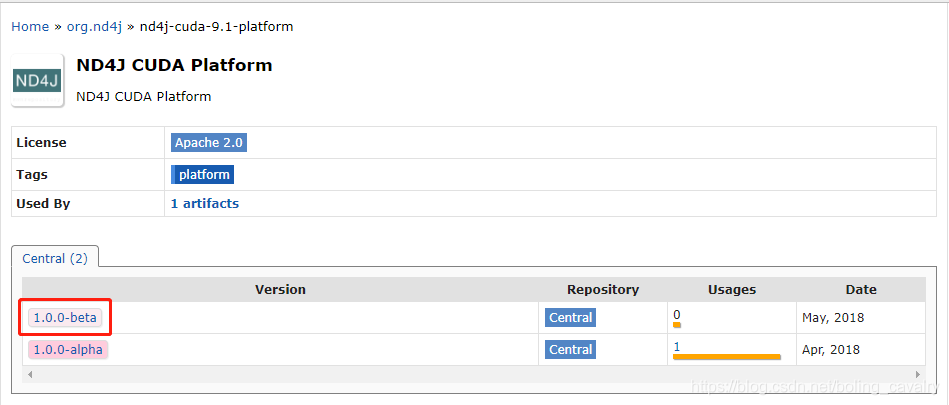Open usages count 0 for beta

click(x=677, y=314)
